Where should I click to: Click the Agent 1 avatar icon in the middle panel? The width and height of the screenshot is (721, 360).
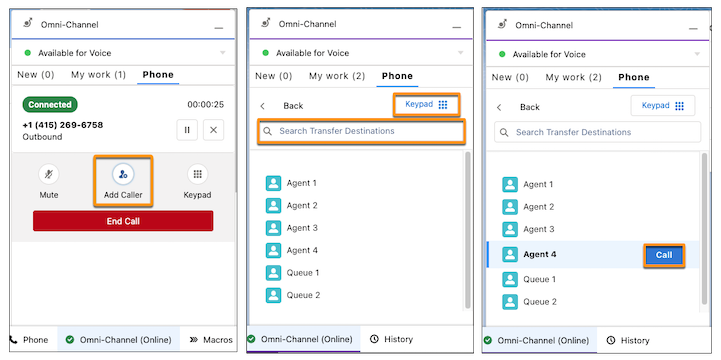[x=273, y=183]
